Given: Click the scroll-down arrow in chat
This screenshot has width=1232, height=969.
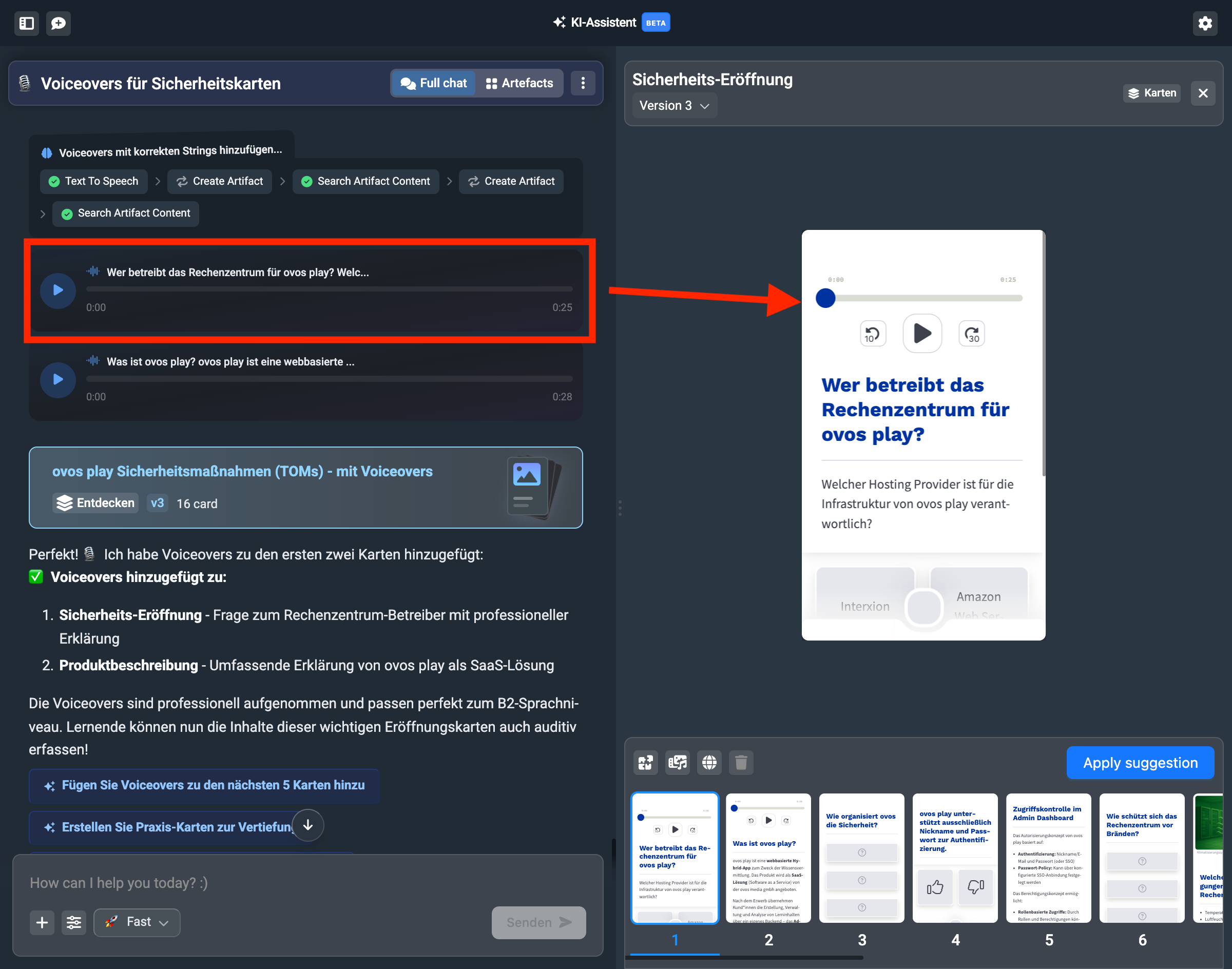Looking at the screenshot, I should 308,825.
